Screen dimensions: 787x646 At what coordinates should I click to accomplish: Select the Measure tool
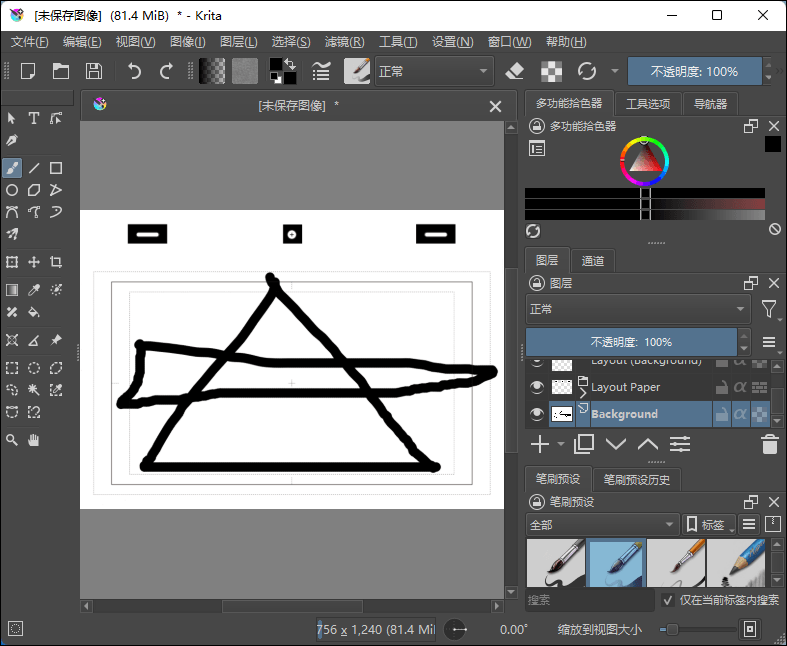pyautogui.click(x=34, y=340)
